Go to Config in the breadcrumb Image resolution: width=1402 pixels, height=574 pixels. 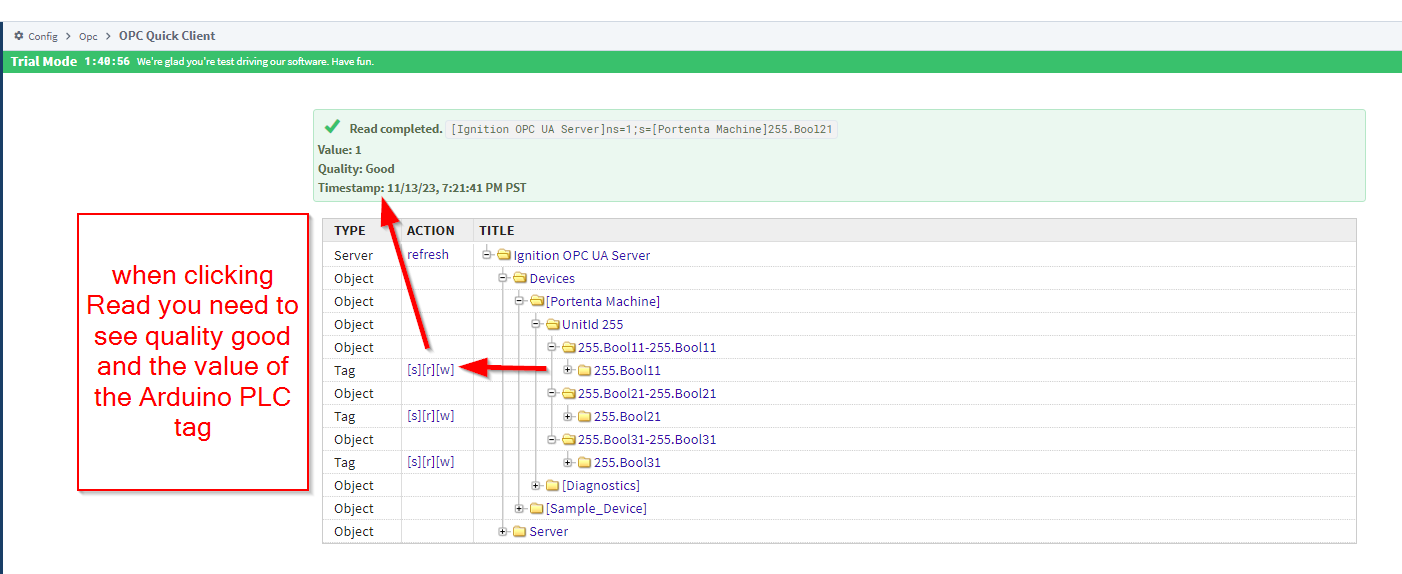(x=43, y=36)
